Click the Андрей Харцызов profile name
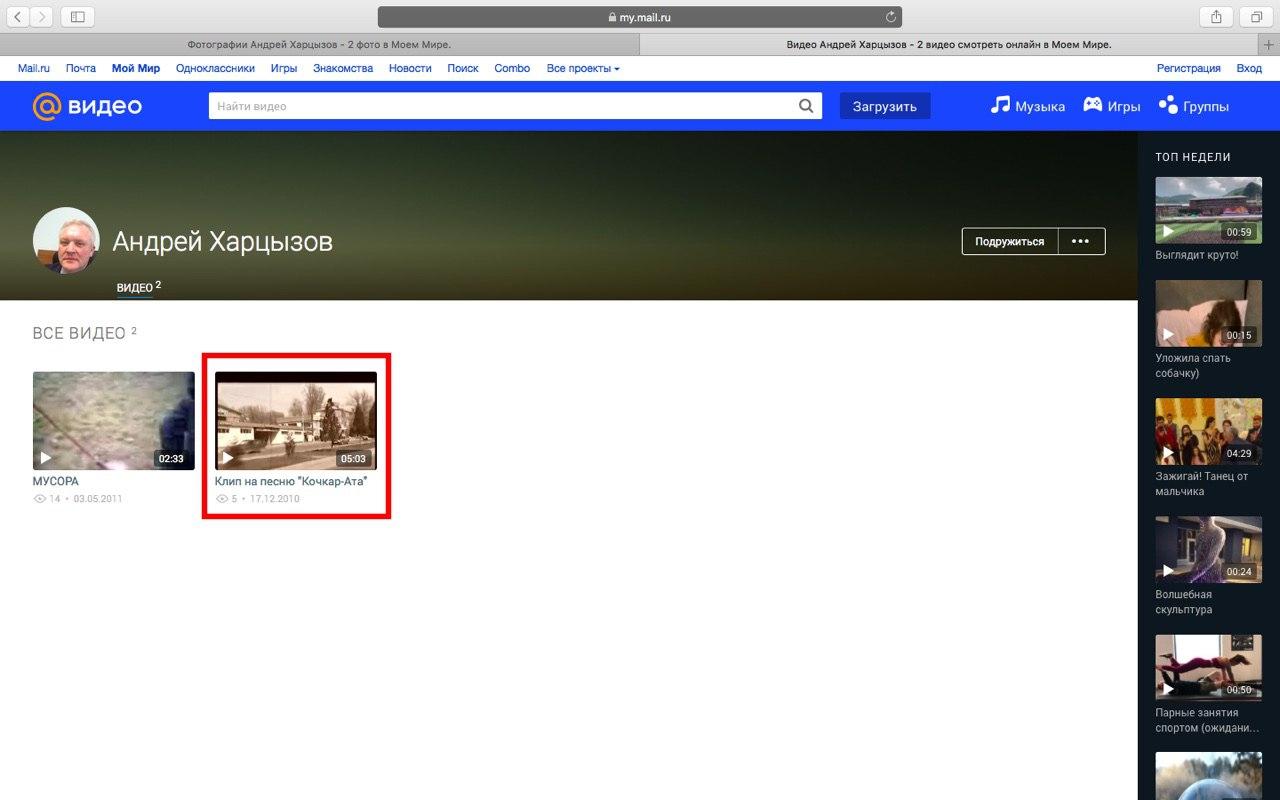 click(x=223, y=241)
